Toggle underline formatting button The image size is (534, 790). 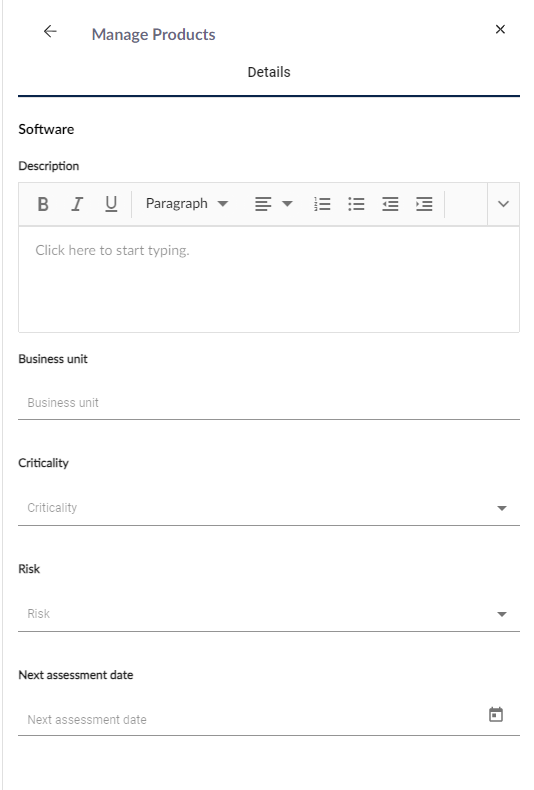[x=111, y=204]
